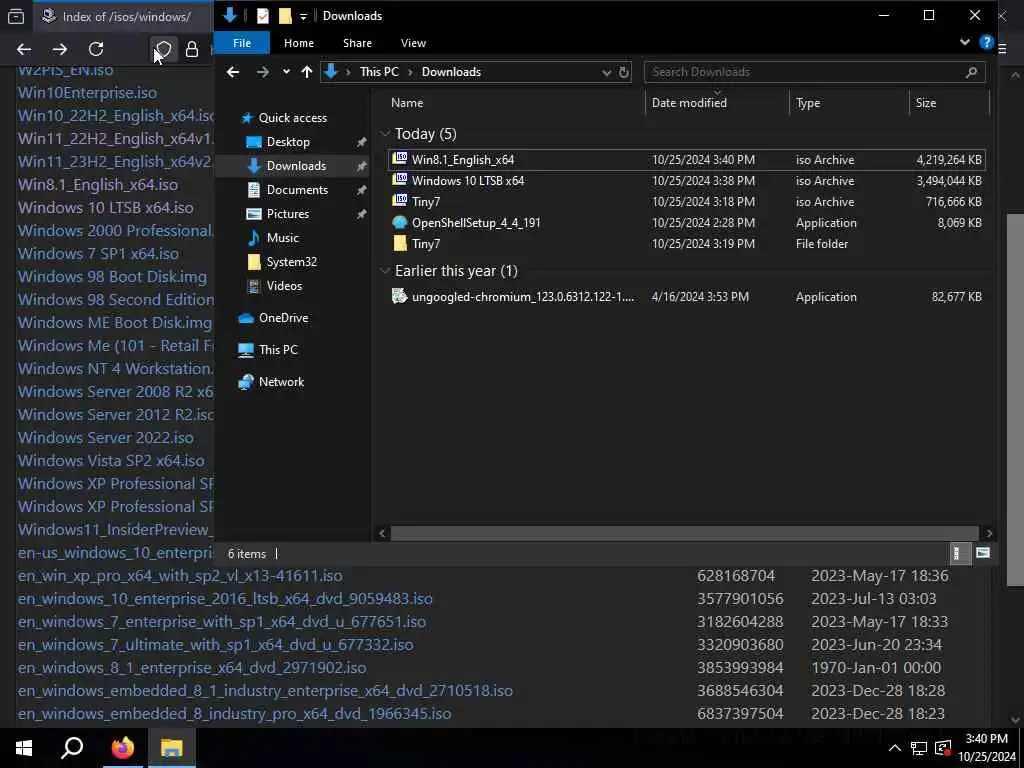This screenshot has width=1024, height=768.
Task: Open the Share ribbon tab
Action: [x=357, y=43]
